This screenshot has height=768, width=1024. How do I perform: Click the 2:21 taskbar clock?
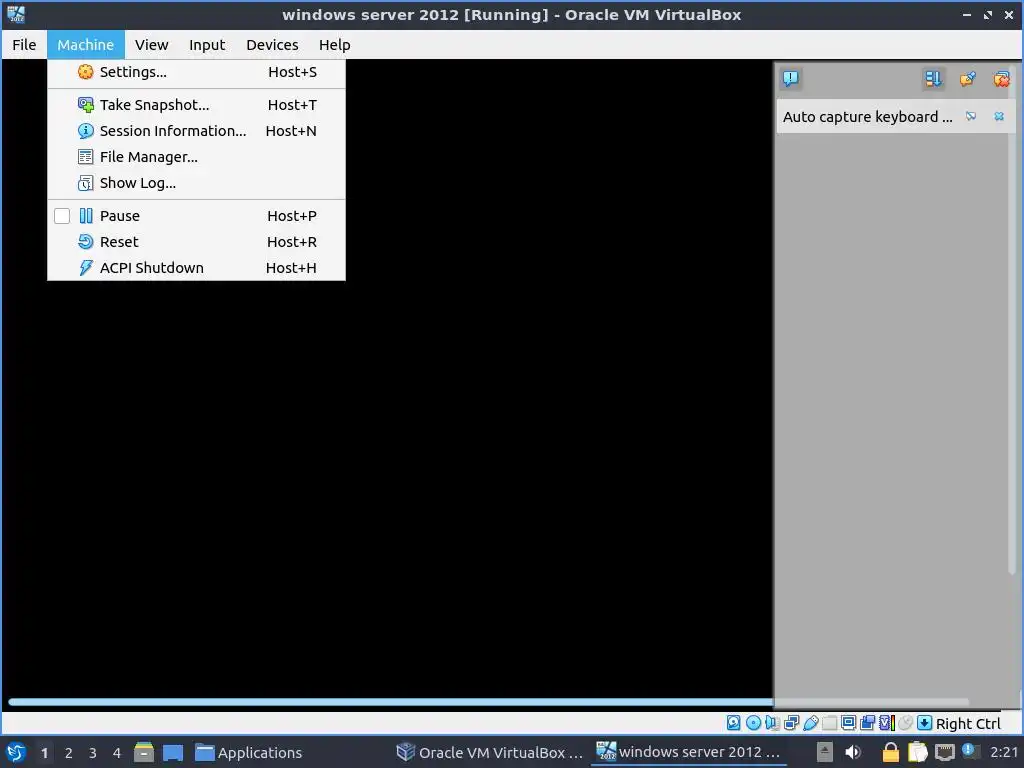click(x=1004, y=752)
